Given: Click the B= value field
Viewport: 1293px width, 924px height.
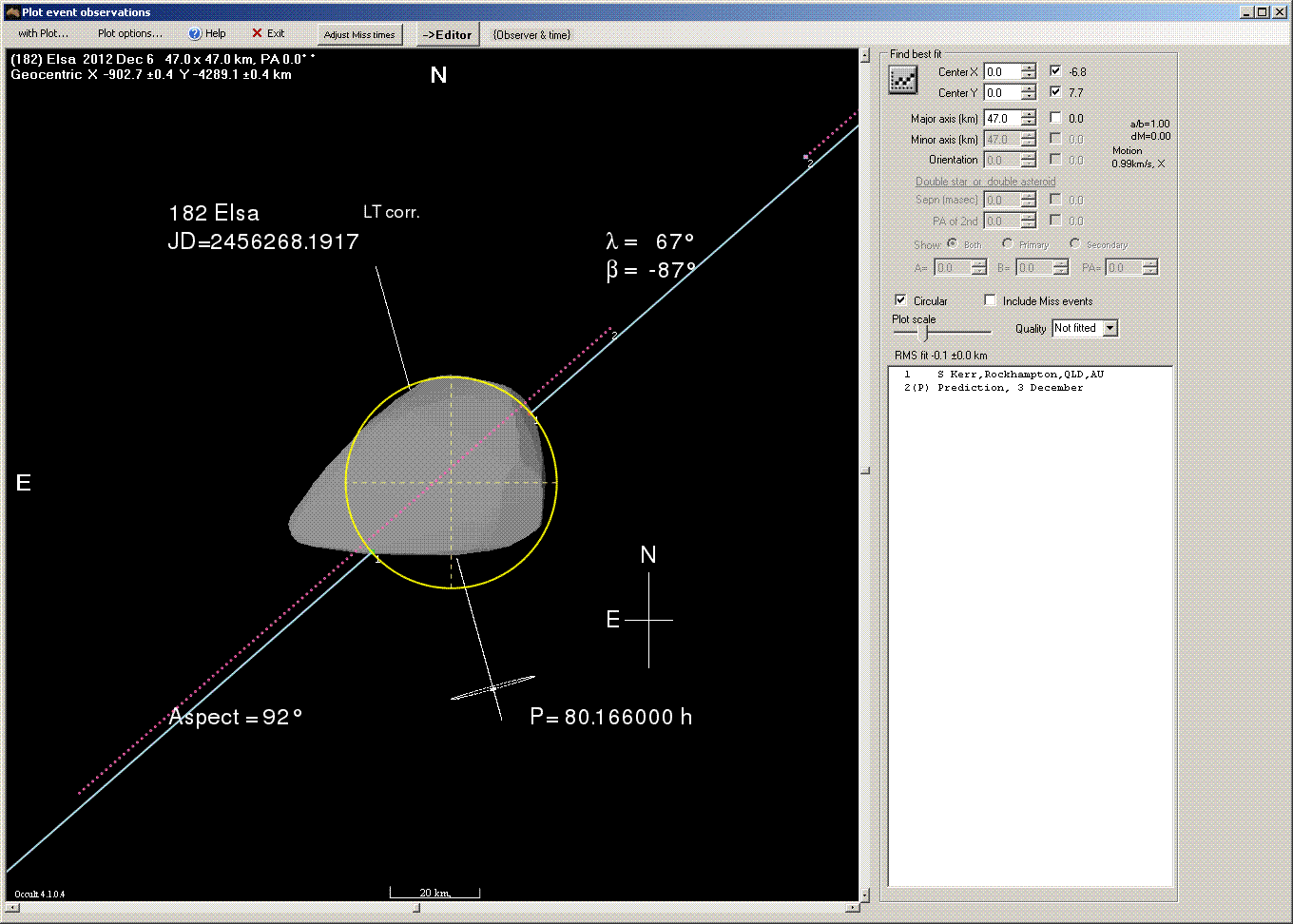Looking at the screenshot, I should (x=1034, y=268).
